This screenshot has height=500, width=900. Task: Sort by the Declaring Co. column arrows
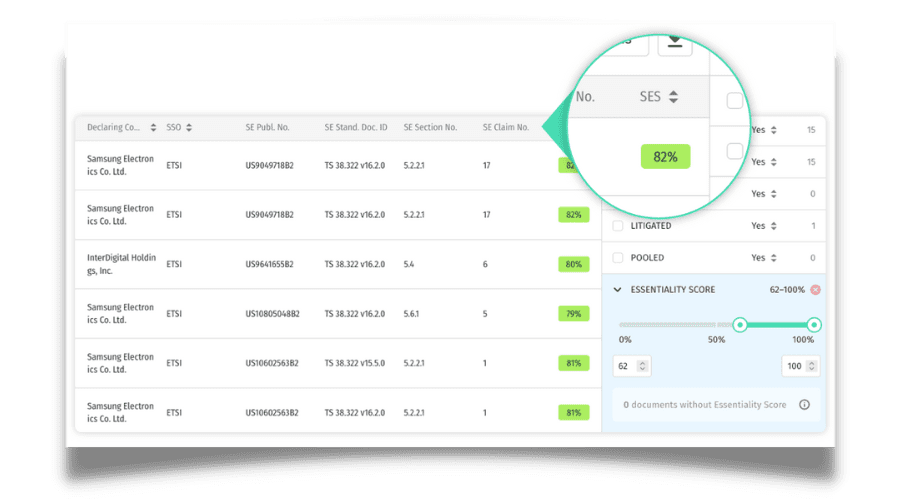coord(153,127)
